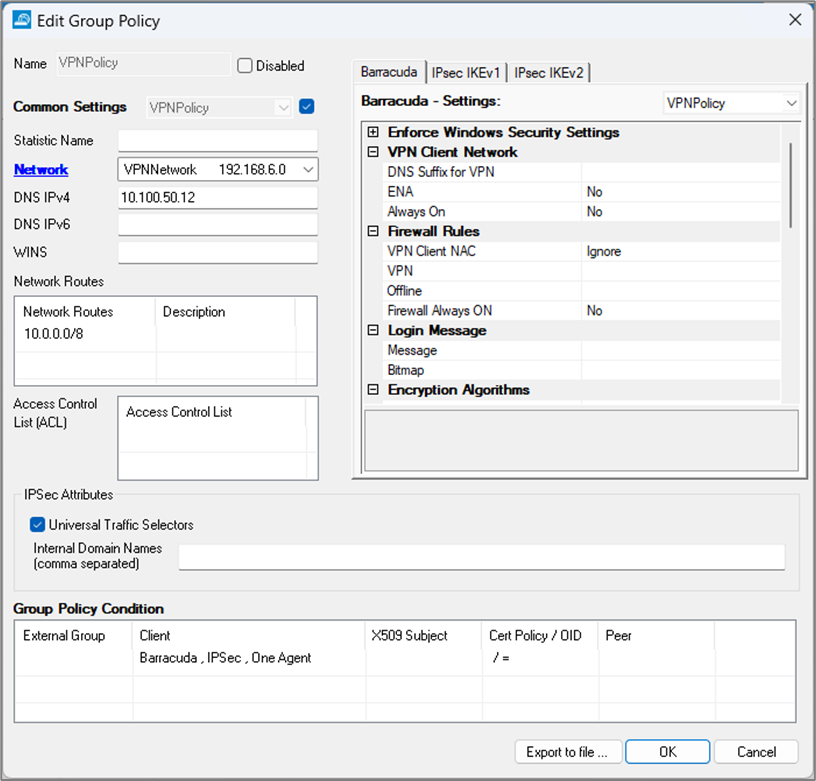Open the Network dropdown list

[307, 170]
